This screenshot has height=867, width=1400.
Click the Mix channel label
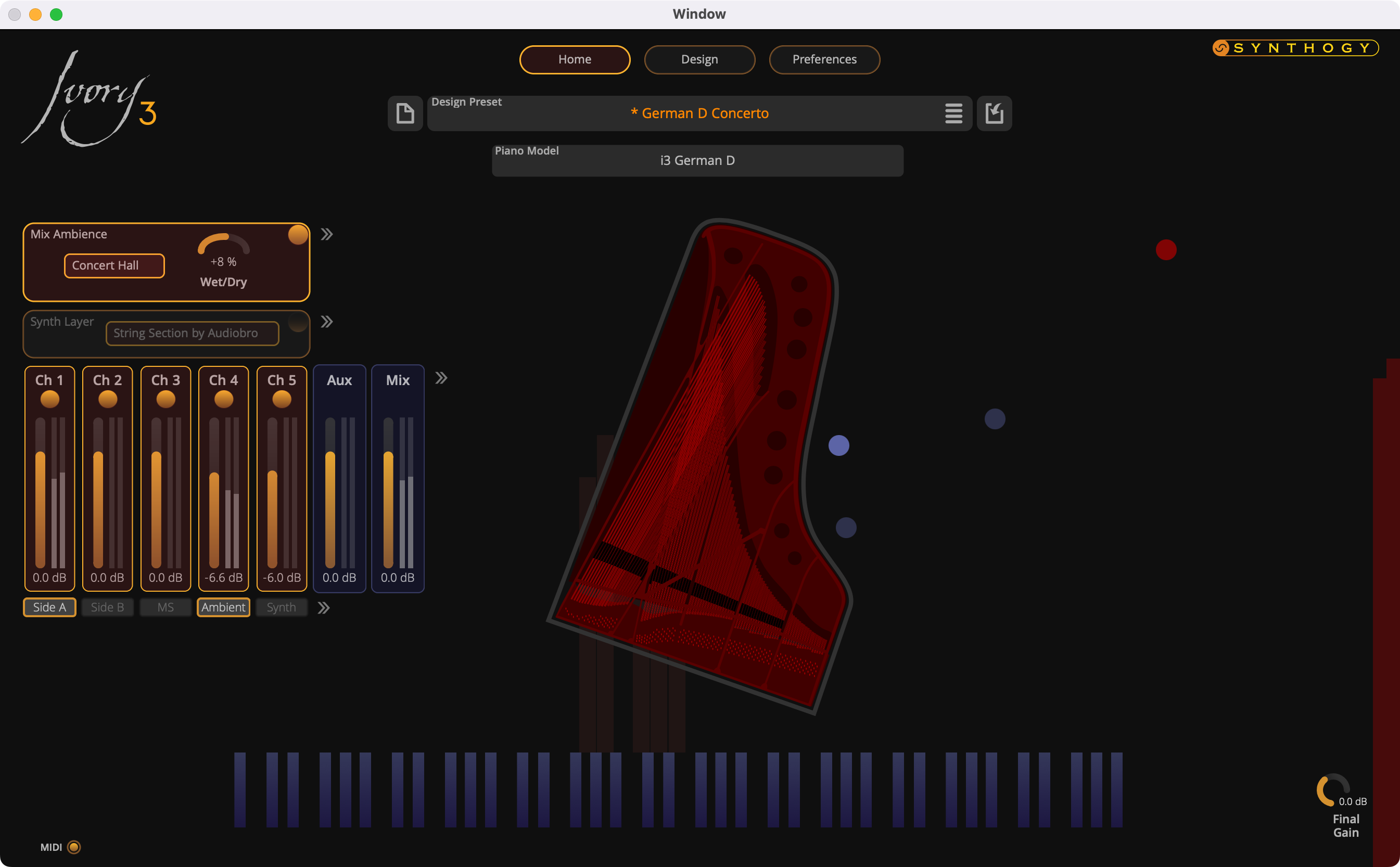(x=398, y=380)
